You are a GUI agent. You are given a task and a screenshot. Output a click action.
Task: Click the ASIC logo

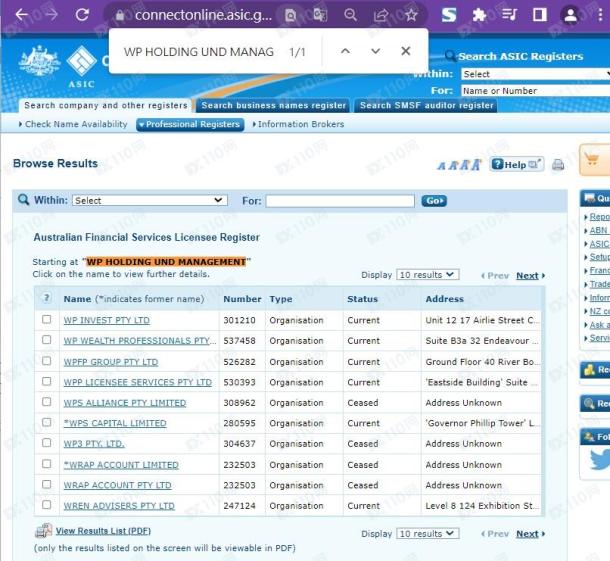81,66
